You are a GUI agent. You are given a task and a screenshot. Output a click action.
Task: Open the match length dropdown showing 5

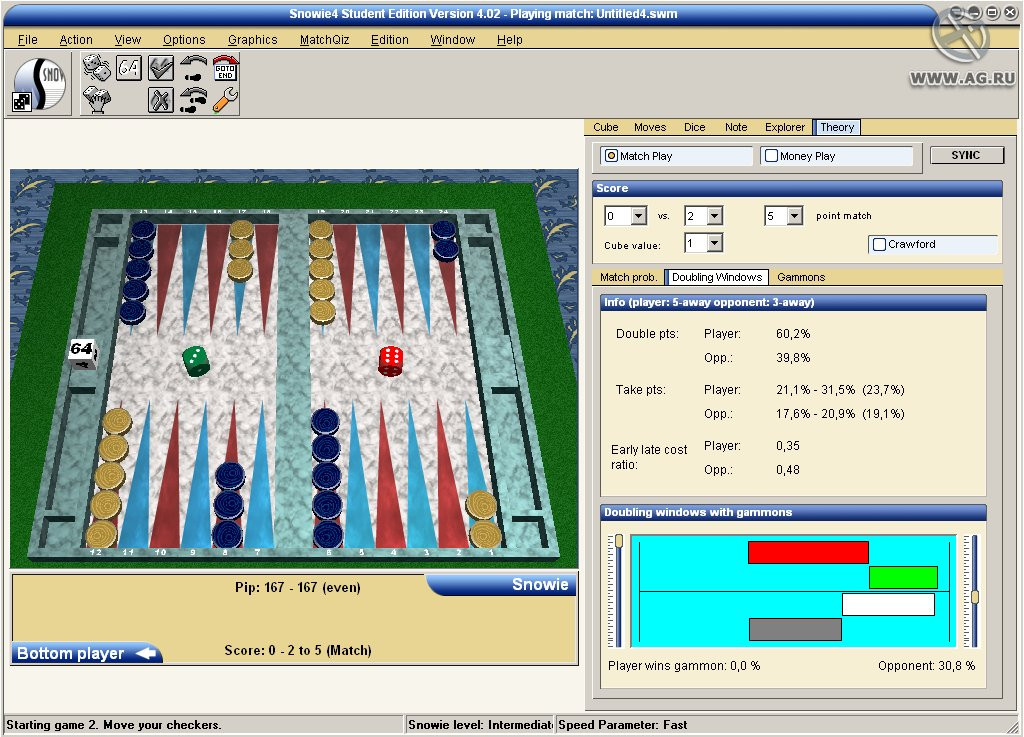click(794, 215)
